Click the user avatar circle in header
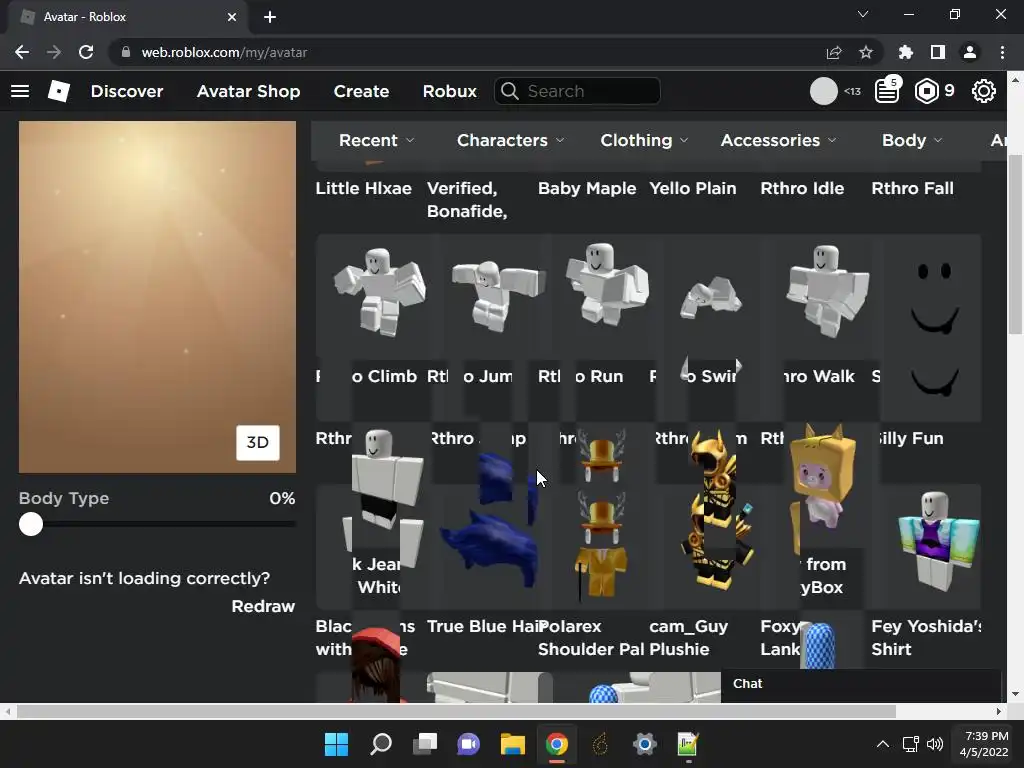The width and height of the screenshot is (1024, 768). pyautogui.click(x=824, y=91)
